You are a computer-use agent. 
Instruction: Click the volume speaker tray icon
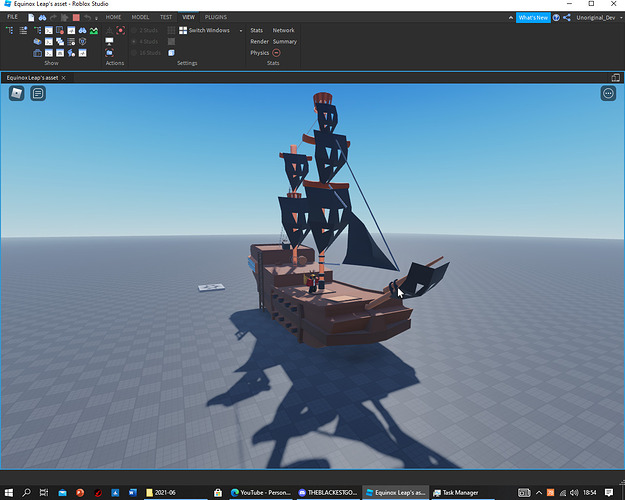(x=574, y=492)
